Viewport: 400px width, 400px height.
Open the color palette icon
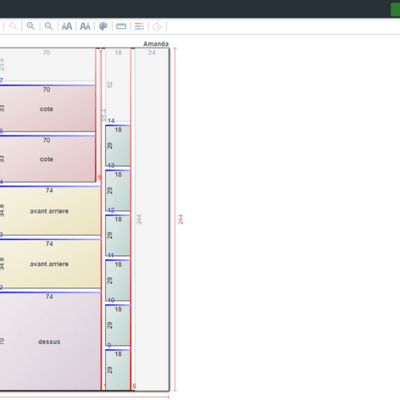[103, 26]
